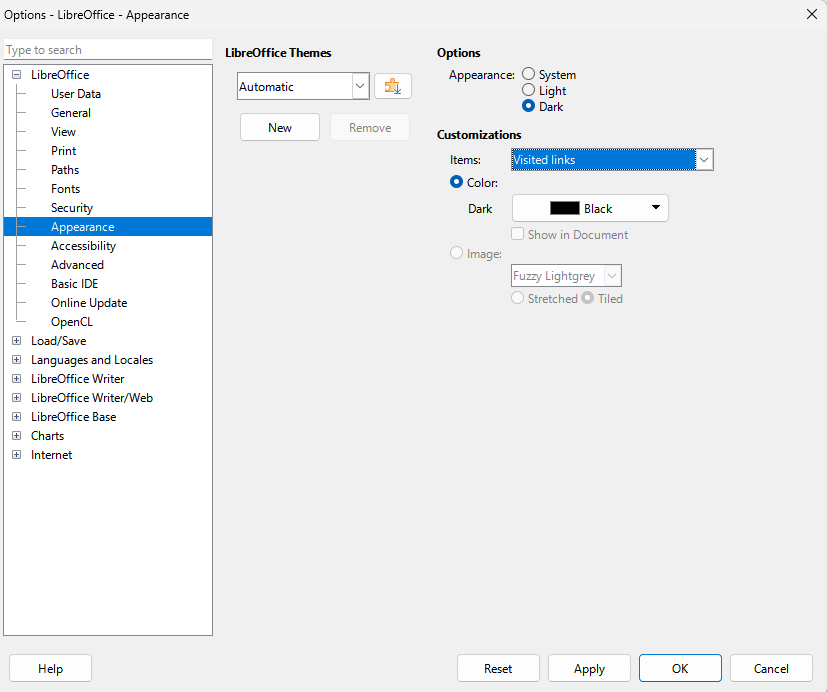This screenshot has height=692, width=827.
Task: Open the User Data settings page
Action: point(76,94)
